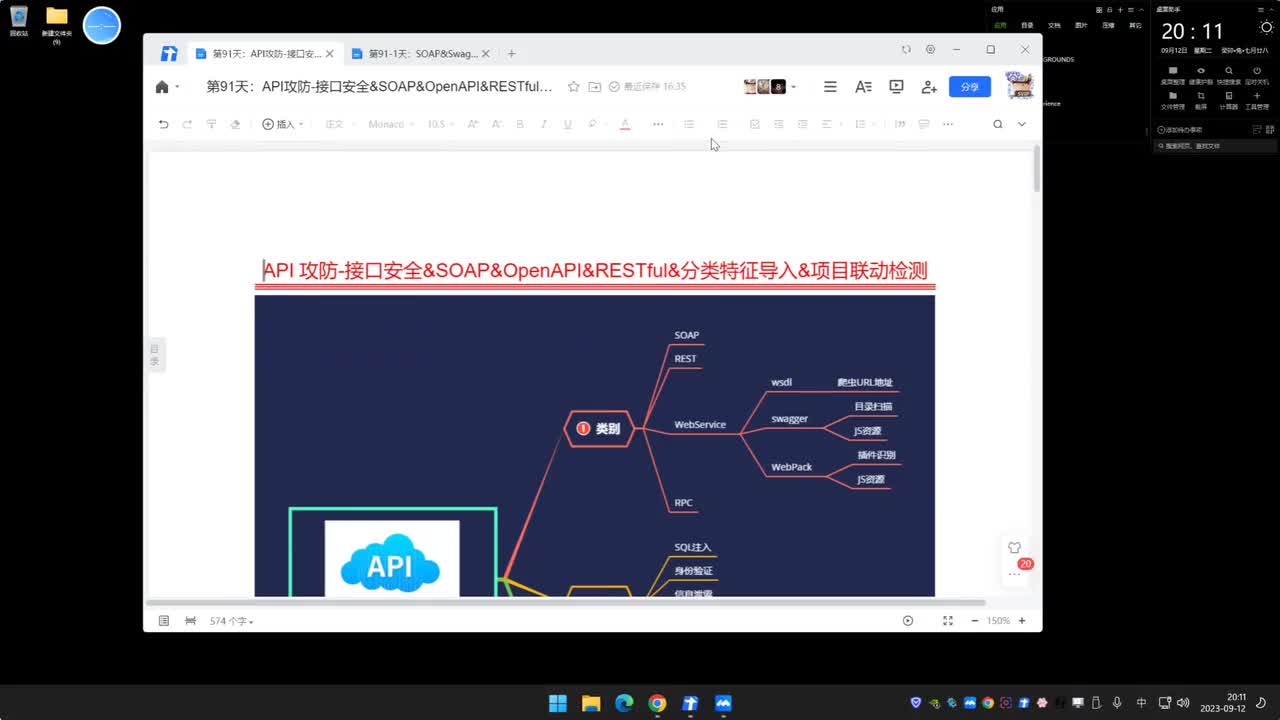The width and height of the screenshot is (1280, 720).
Task: Select the format painter tool
Action: (x=211, y=124)
